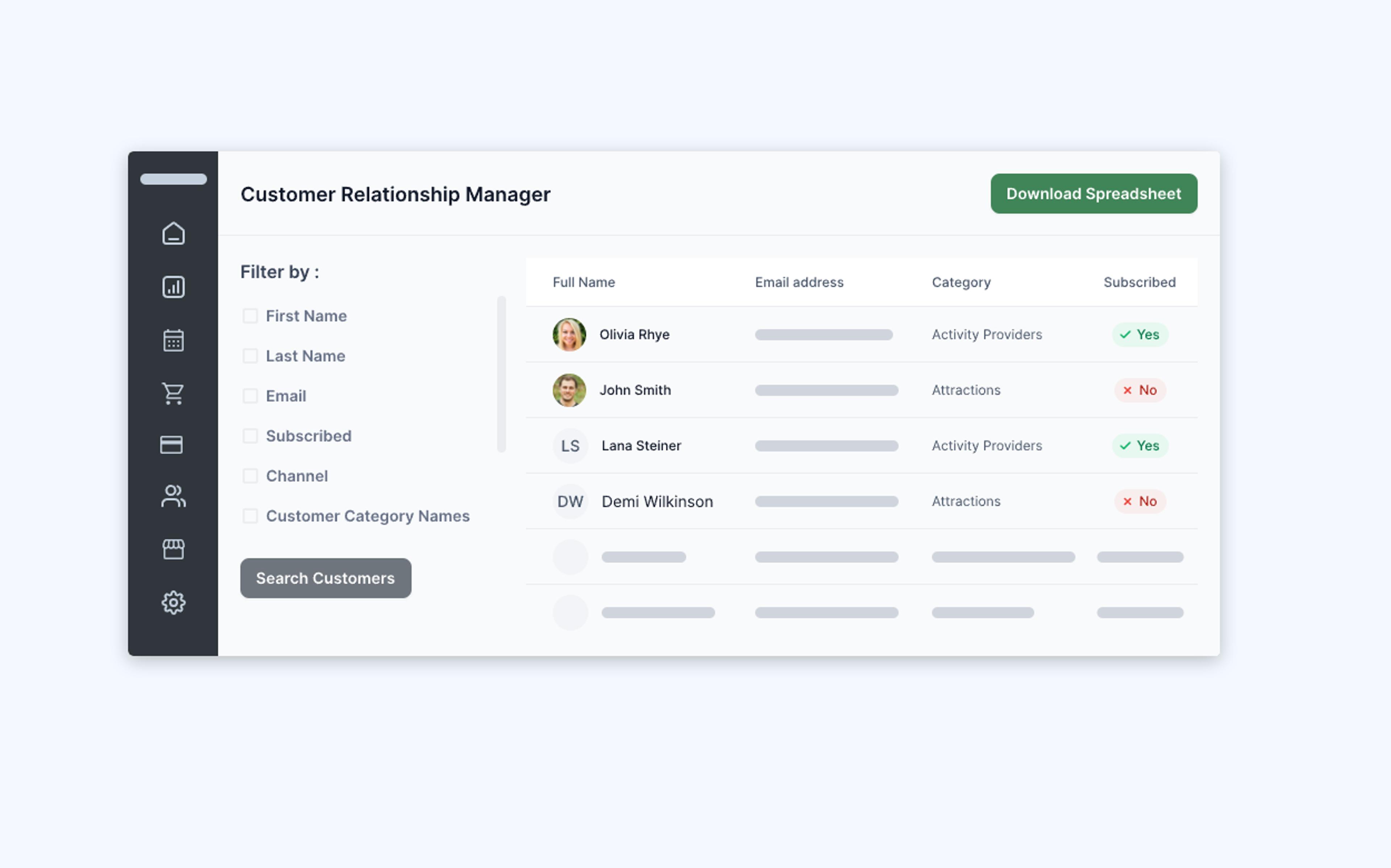Open the customers people icon
Image resolution: width=1391 pixels, height=868 pixels.
point(174,496)
